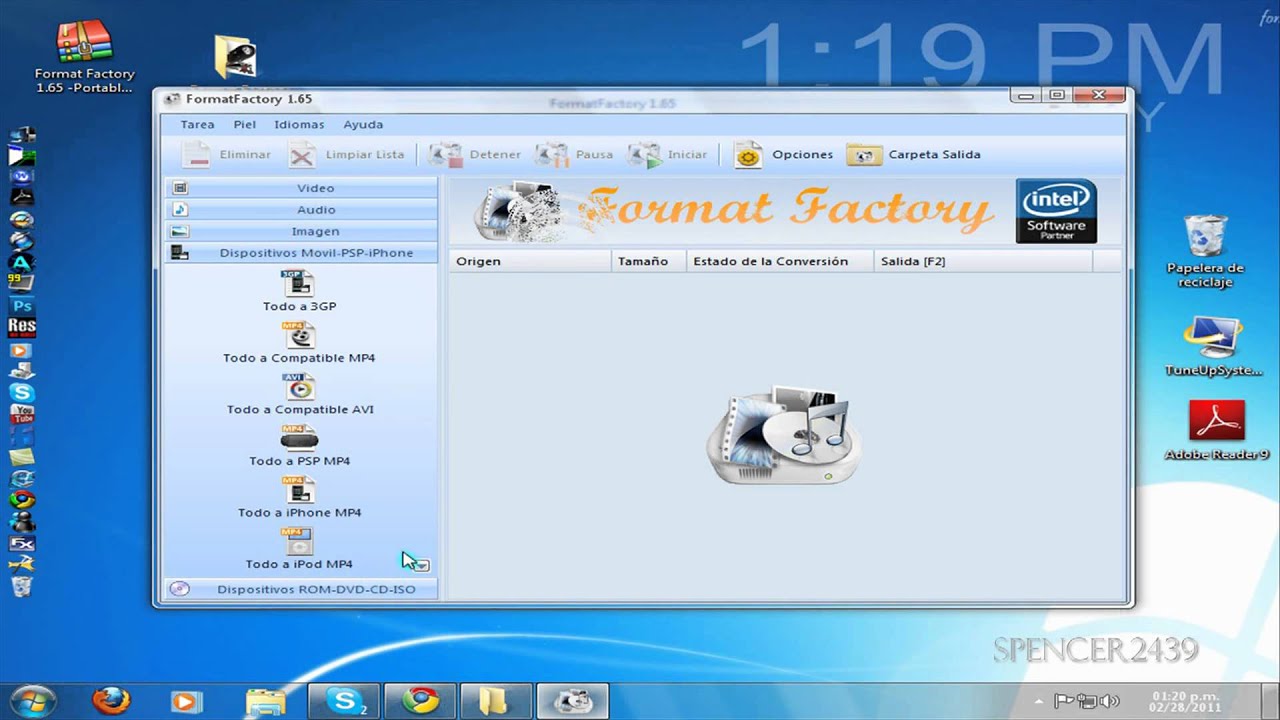Click Estado de la Conversión column header

[x=779, y=261]
